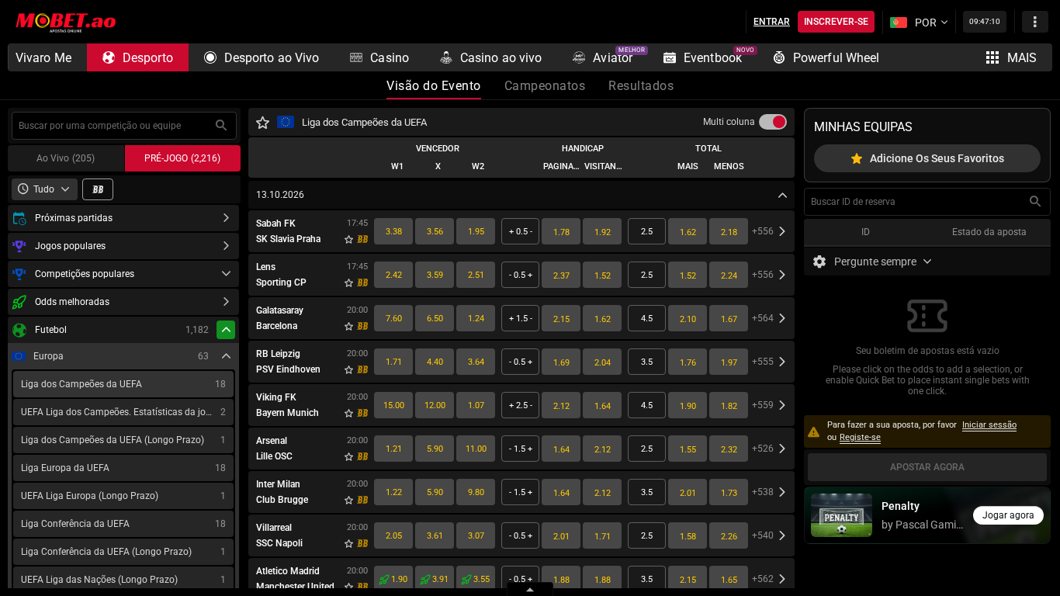This screenshot has height=596, width=1060.
Task: Click the Iniciar sessão link
Action: (x=989, y=425)
